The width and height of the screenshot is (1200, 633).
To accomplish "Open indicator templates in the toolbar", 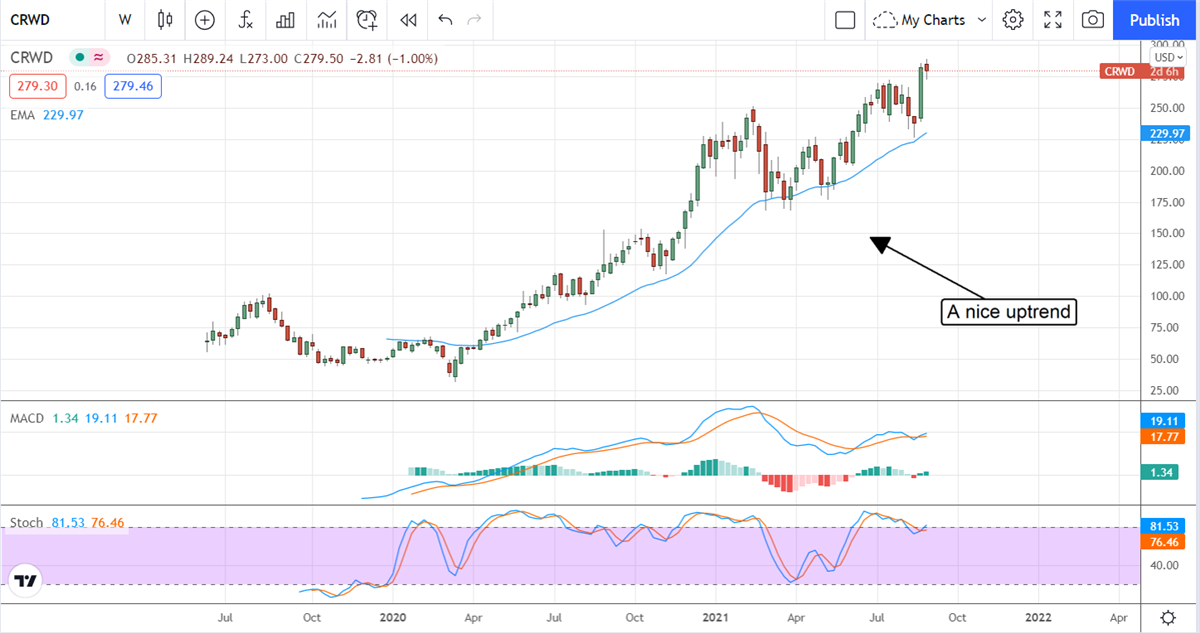I will click(x=326, y=19).
